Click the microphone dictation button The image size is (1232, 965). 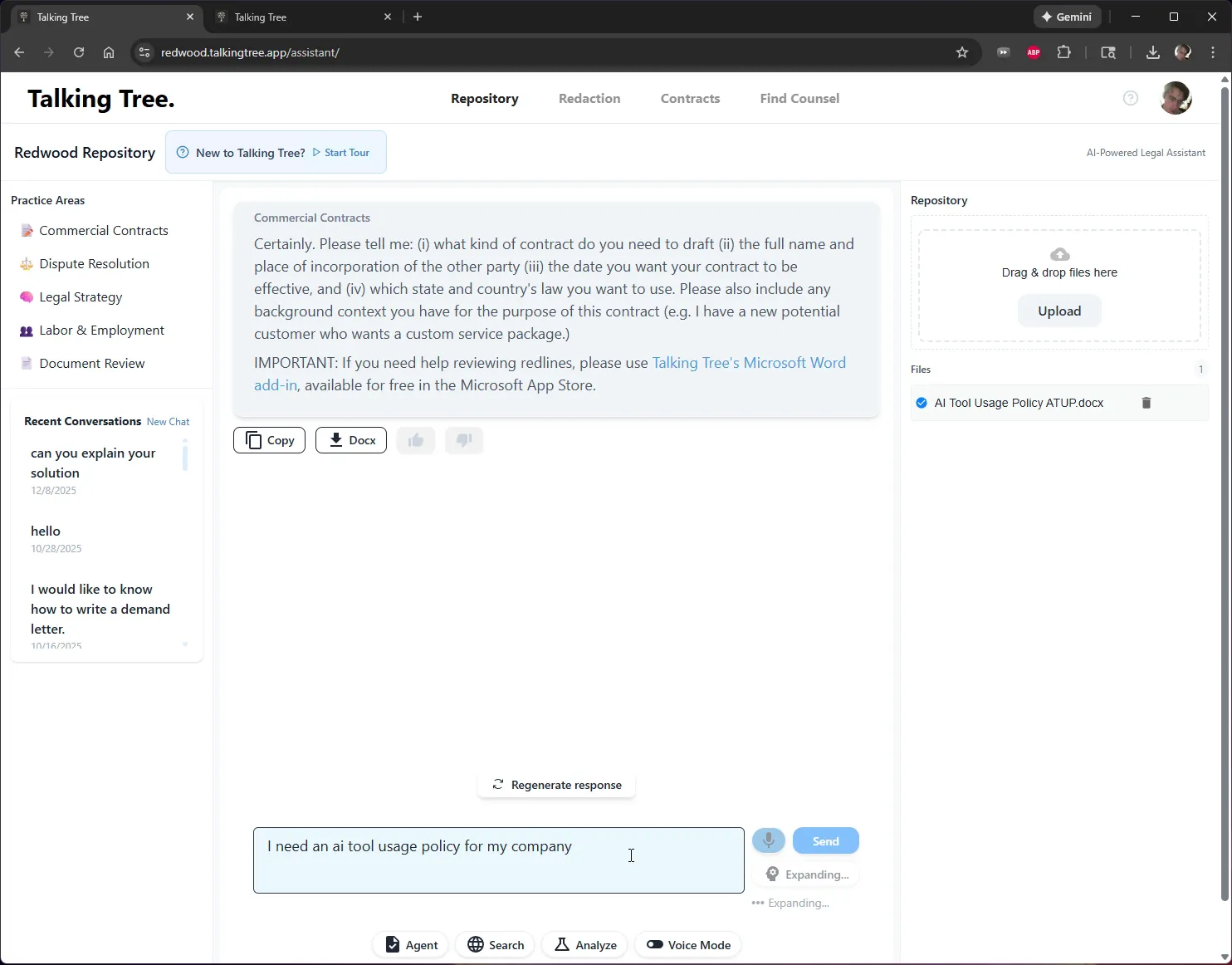pyautogui.click(x=769, y=840)
